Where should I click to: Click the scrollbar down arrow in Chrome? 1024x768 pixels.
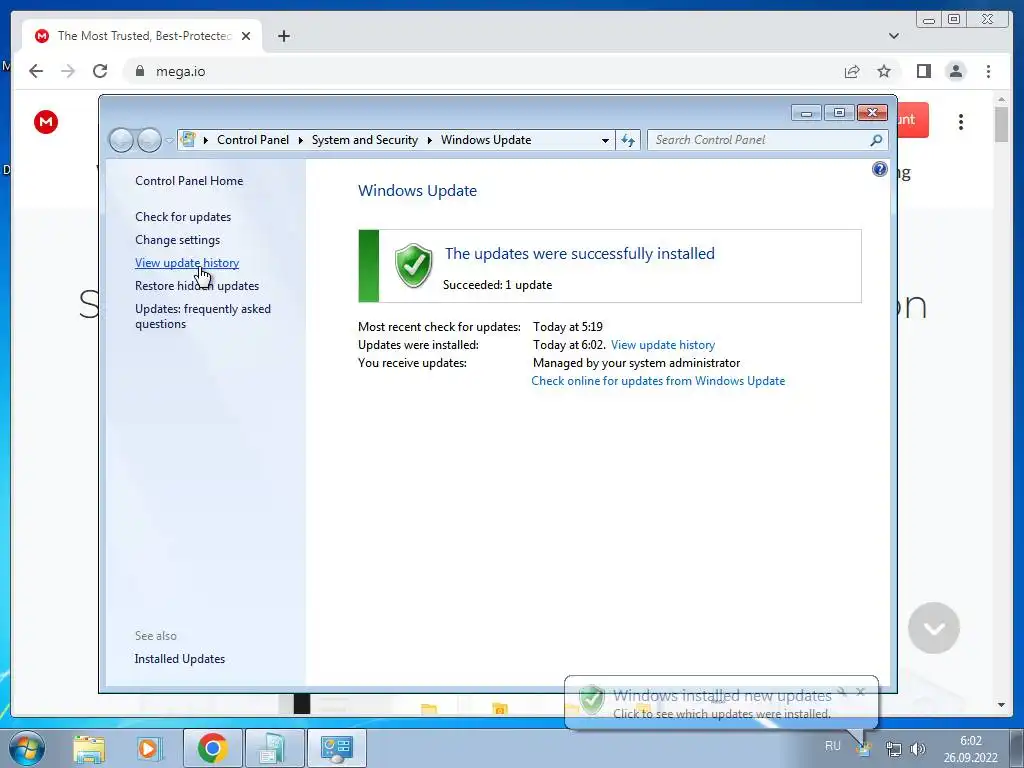[1001, 705]
